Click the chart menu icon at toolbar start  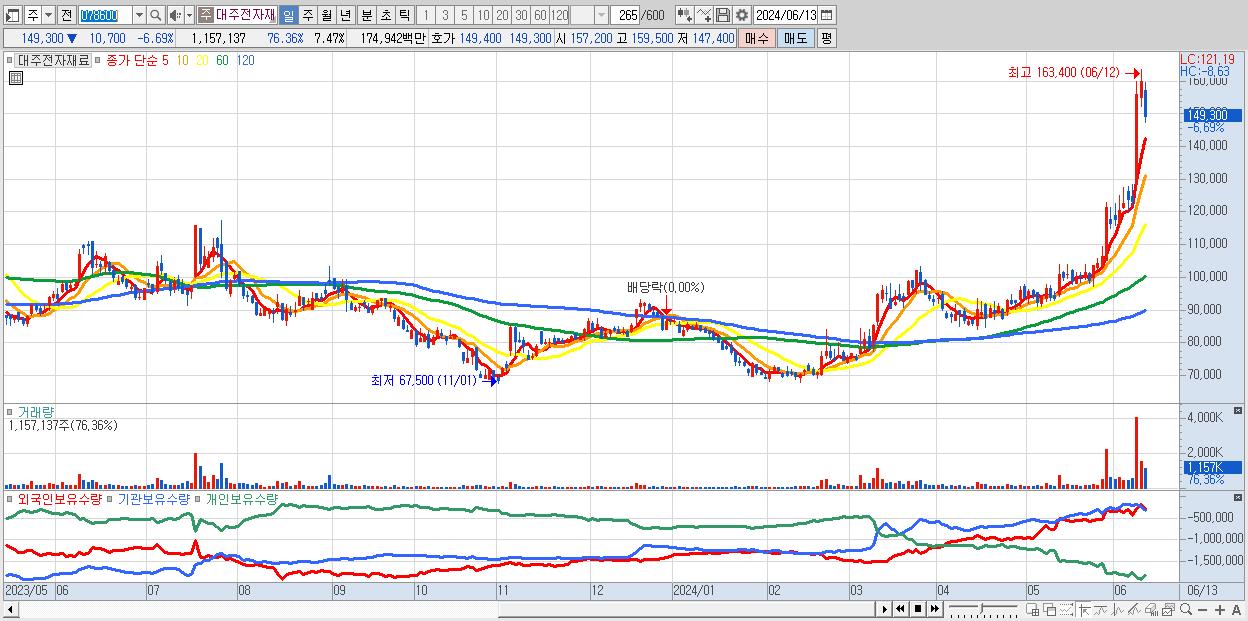(13, 15)
